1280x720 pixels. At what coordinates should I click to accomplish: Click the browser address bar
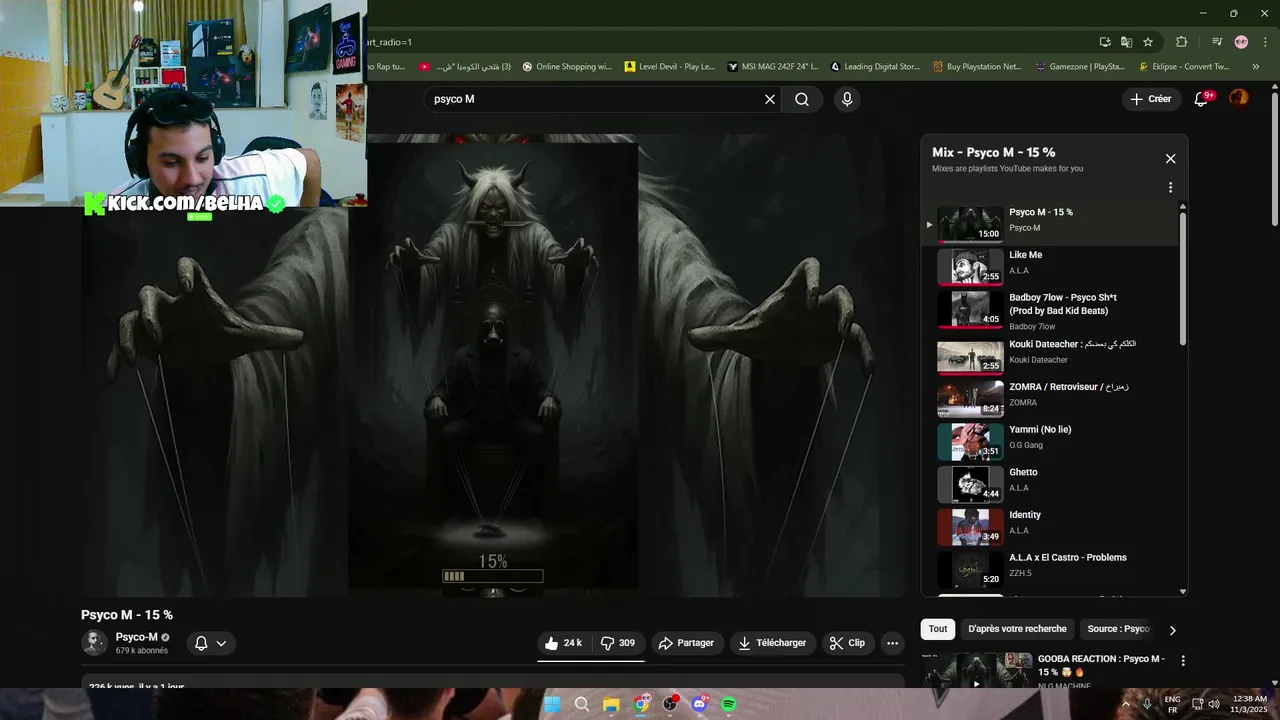pyautogui.click(x=728, y=42)
